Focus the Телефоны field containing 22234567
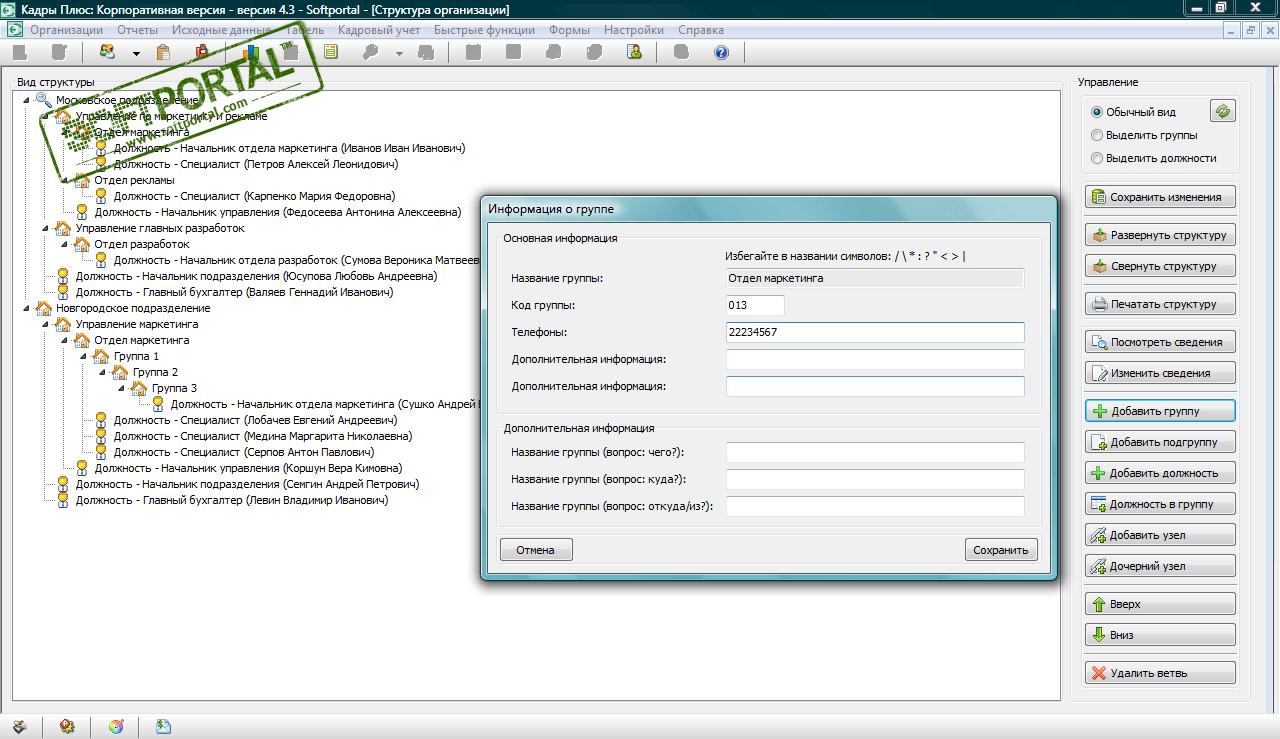 875,332
